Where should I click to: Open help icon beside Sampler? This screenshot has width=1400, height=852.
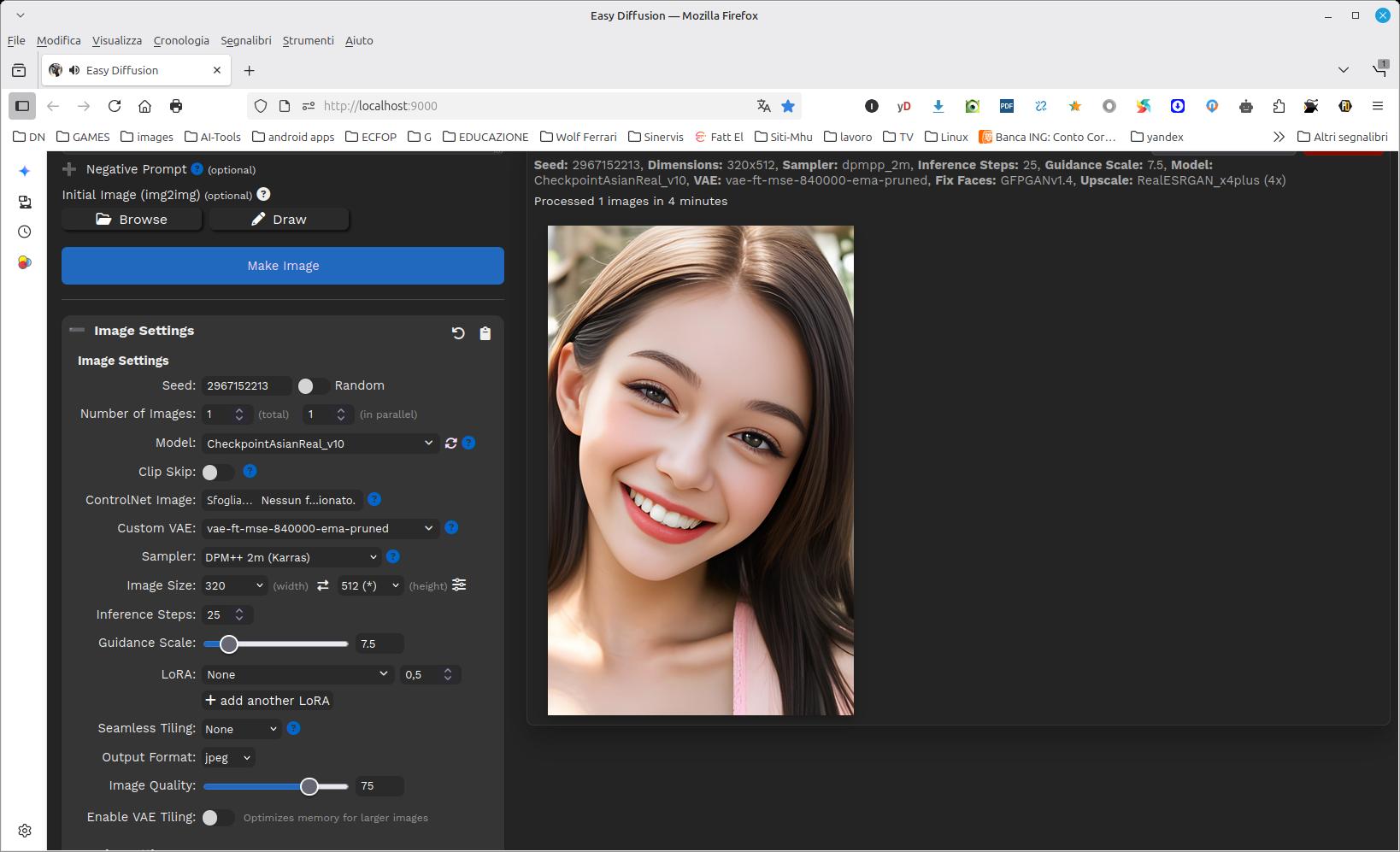(393, 556)
